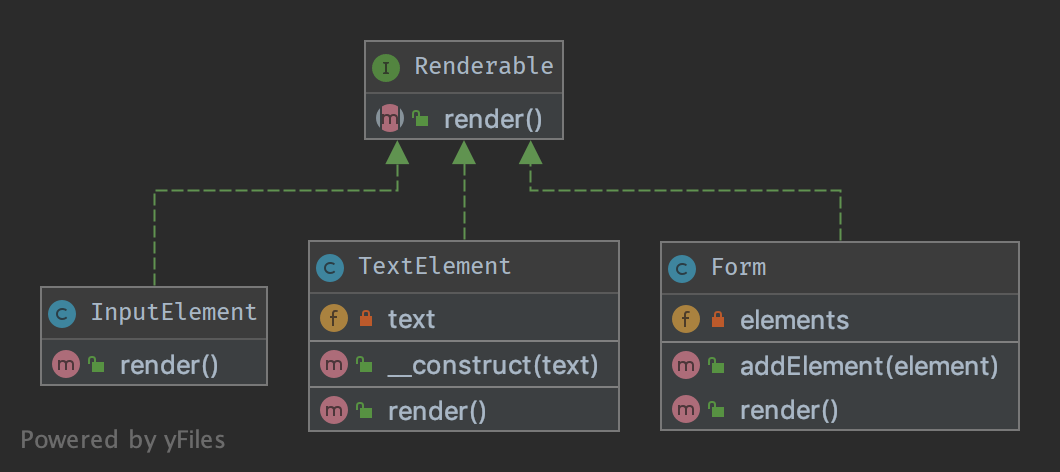Click the text field icon in TextElement
The height and width of the screenshot is (472, 1060).
(332, 319)
